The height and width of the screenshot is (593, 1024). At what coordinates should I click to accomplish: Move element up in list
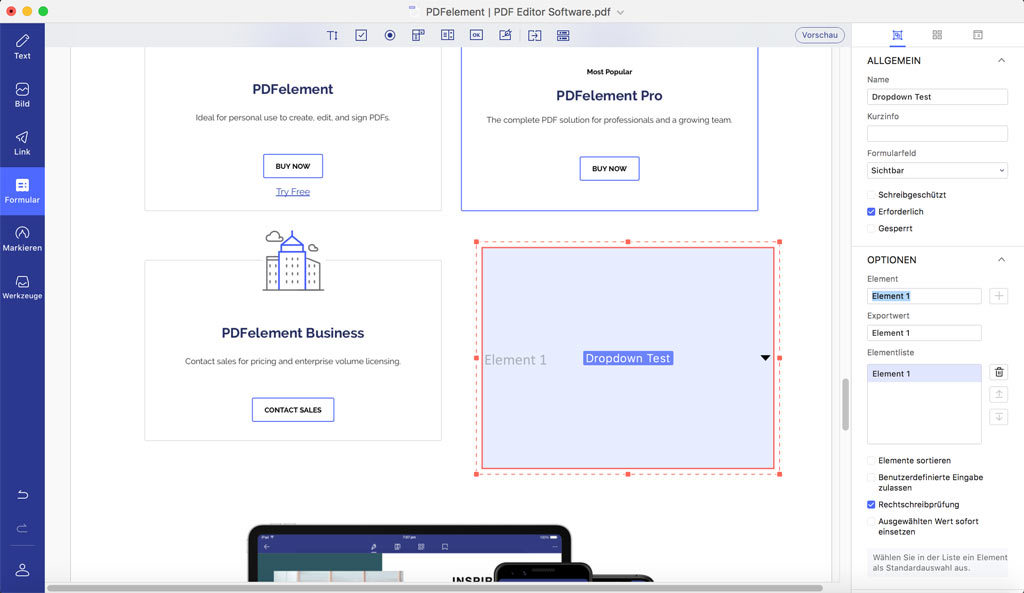pyautogui.click(x=999, y=394)
